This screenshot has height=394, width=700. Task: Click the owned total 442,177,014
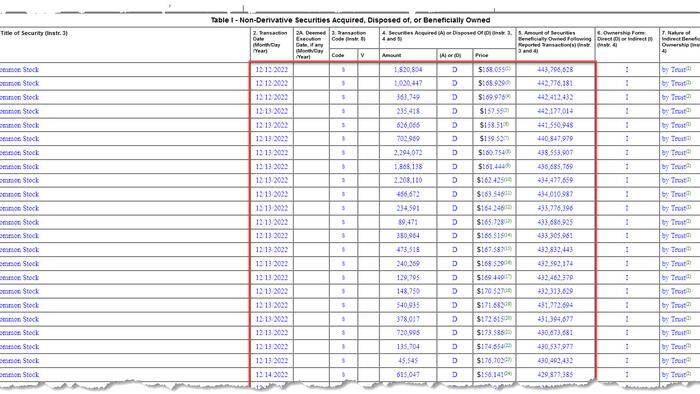(x=555, y=111)
